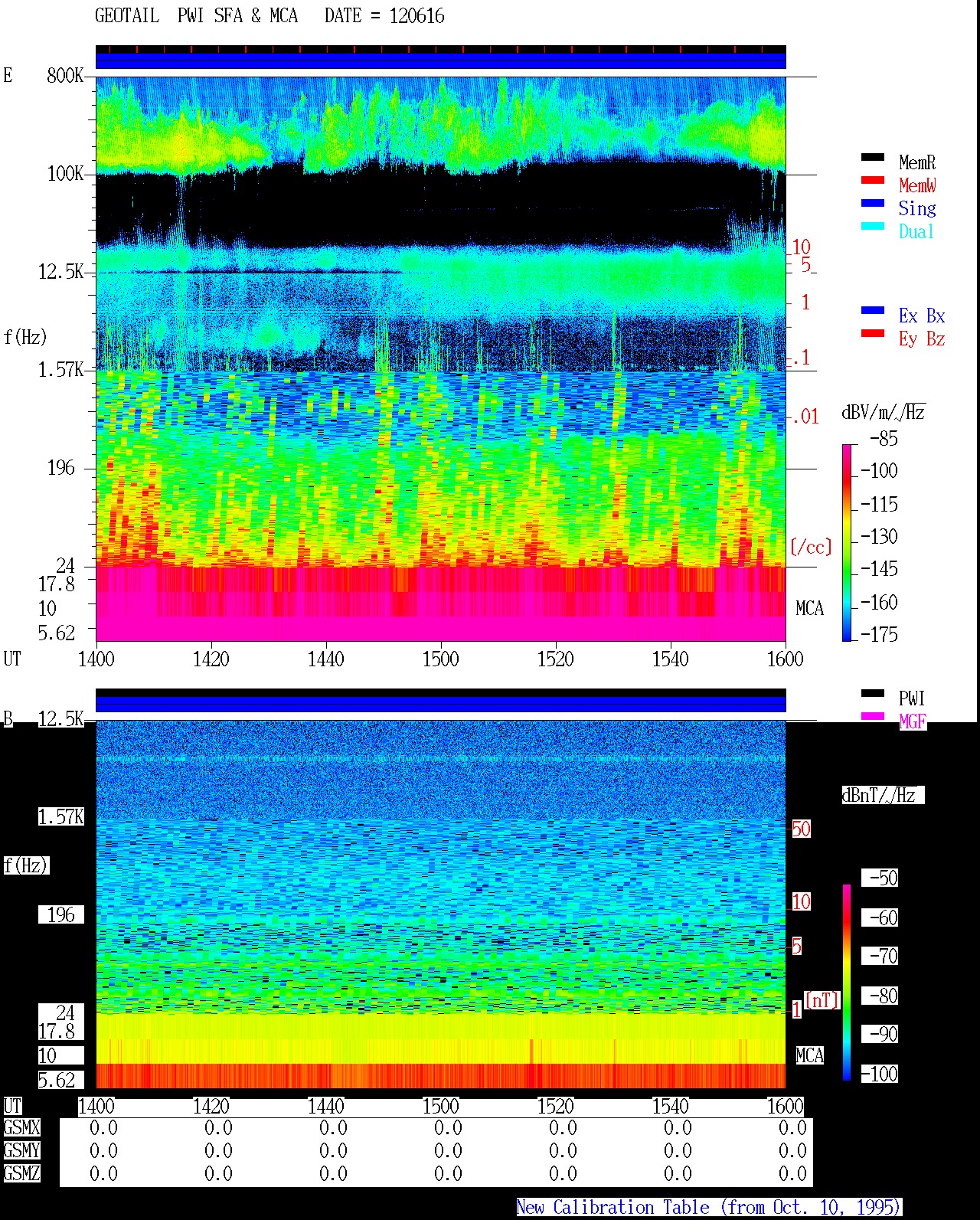This screenshot has height=1220, width=980.
Task: Click the DATE = 120616 label
Action: coord(384,16)
